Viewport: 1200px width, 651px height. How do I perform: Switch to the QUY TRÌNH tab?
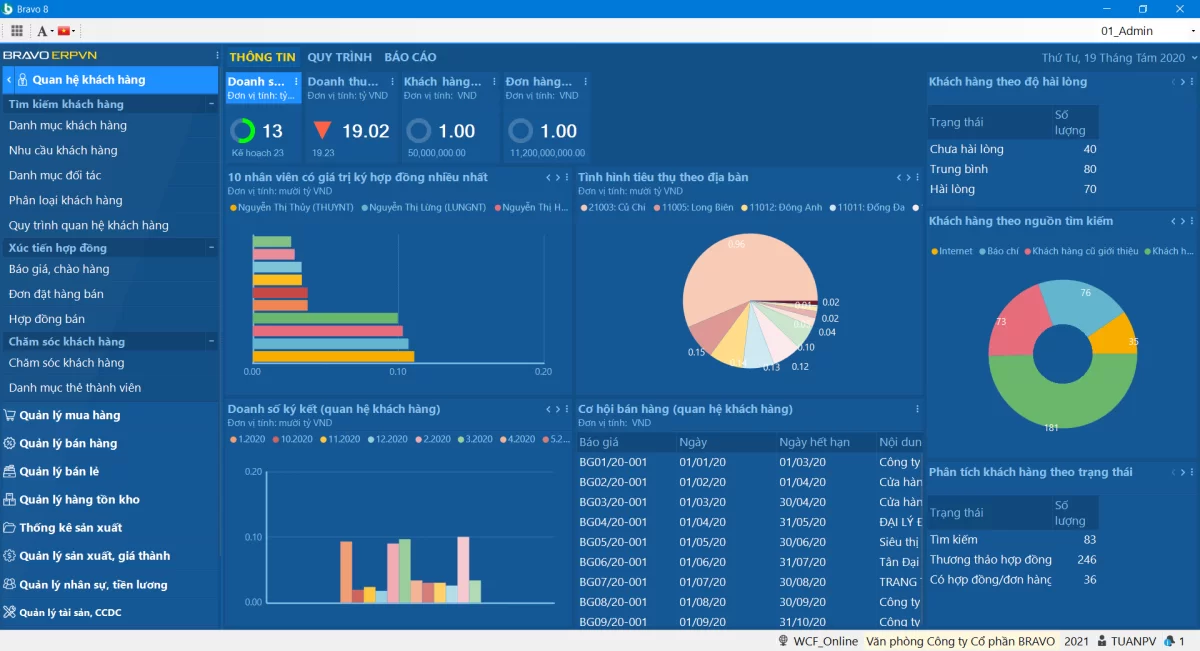point(339,57)
